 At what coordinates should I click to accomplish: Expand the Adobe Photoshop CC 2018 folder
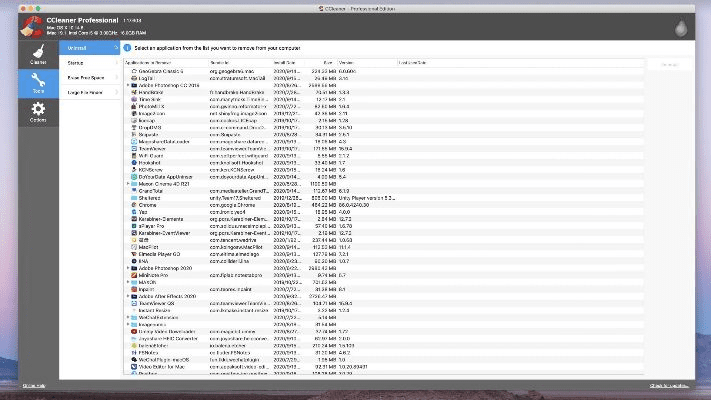click(127, 87)
